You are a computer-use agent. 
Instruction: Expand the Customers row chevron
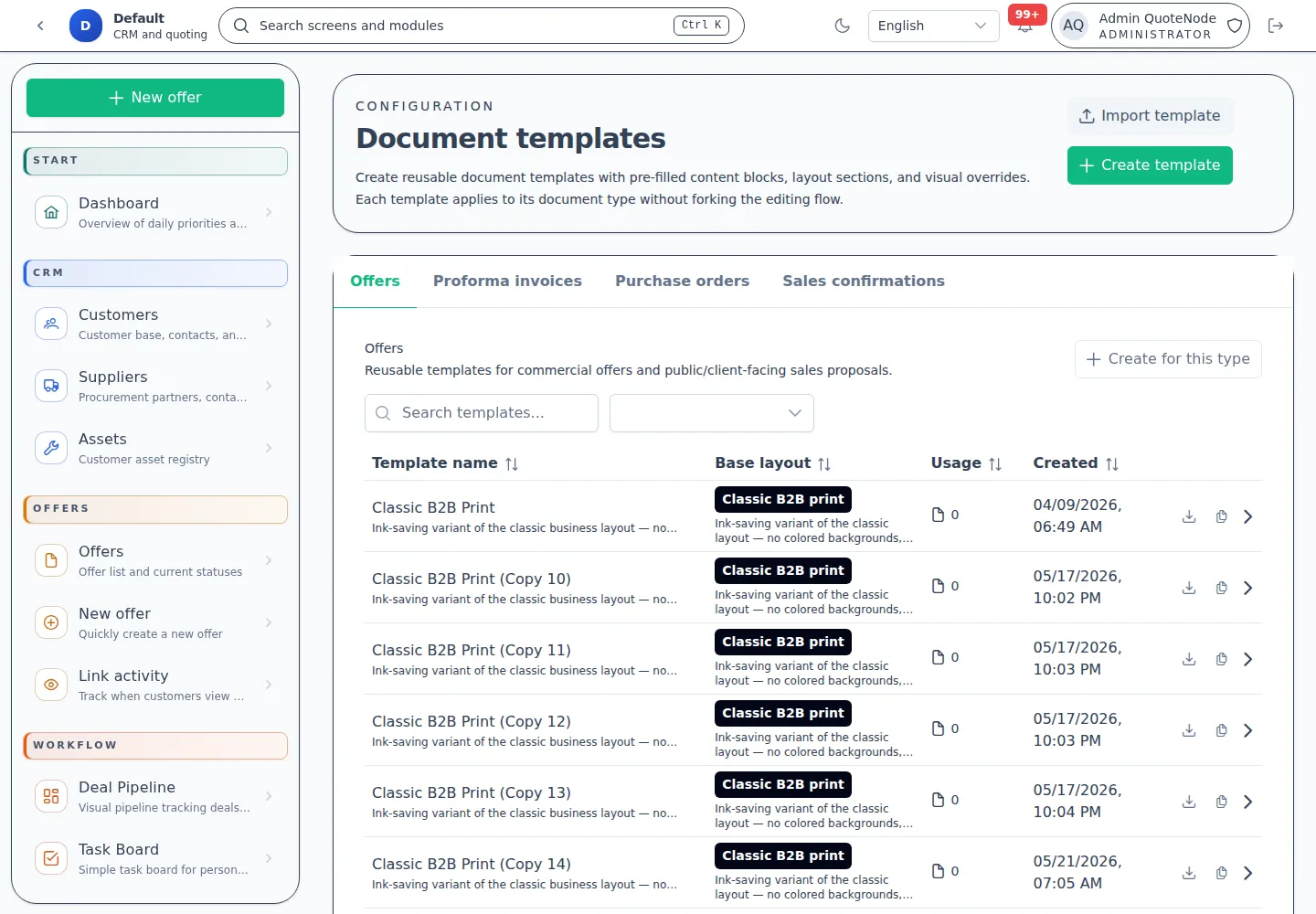click(269, 324)
